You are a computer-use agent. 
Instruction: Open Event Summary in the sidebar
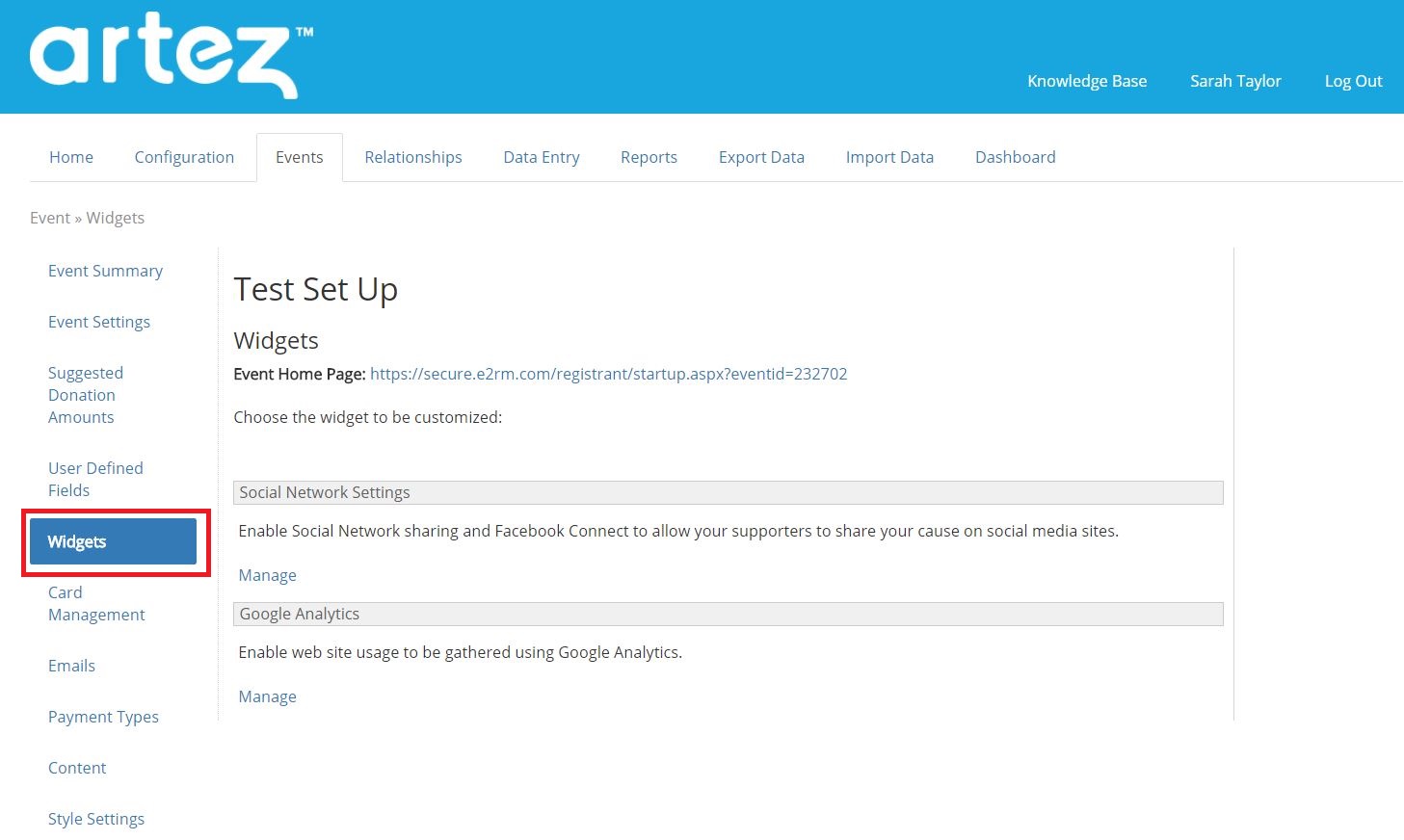(105, 271)
